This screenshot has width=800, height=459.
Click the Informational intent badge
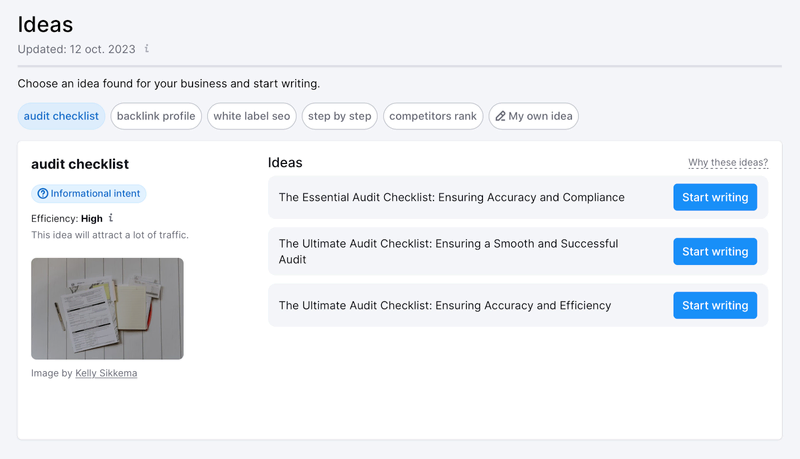[89, 193]
